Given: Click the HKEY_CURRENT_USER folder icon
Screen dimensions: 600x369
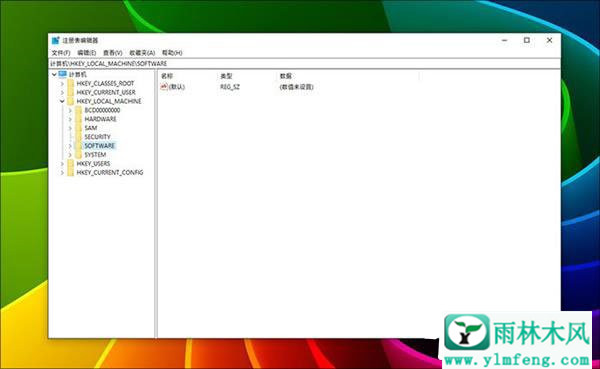Looking at the screenshot, I should click(71, 92).
